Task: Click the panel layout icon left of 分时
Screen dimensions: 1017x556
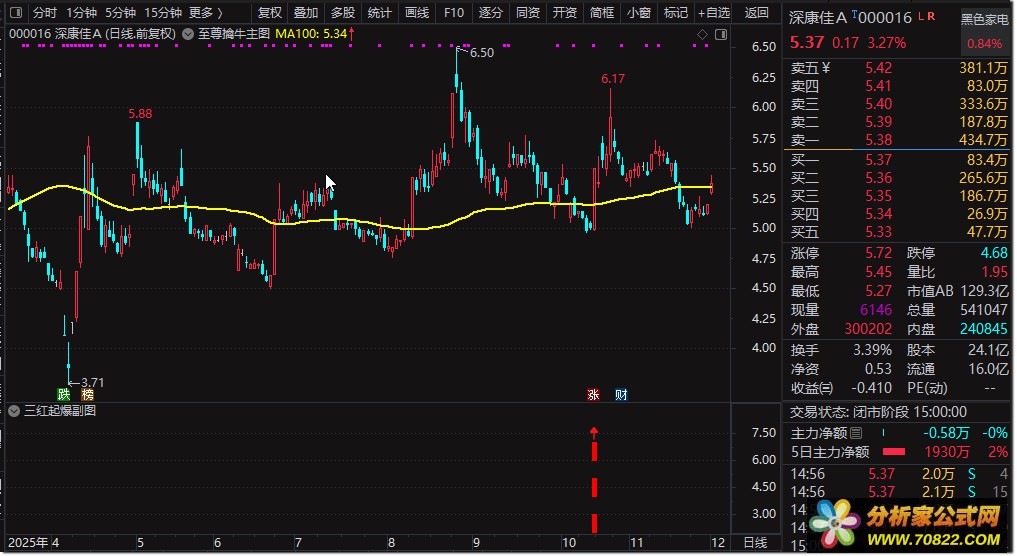Action: 15,13
